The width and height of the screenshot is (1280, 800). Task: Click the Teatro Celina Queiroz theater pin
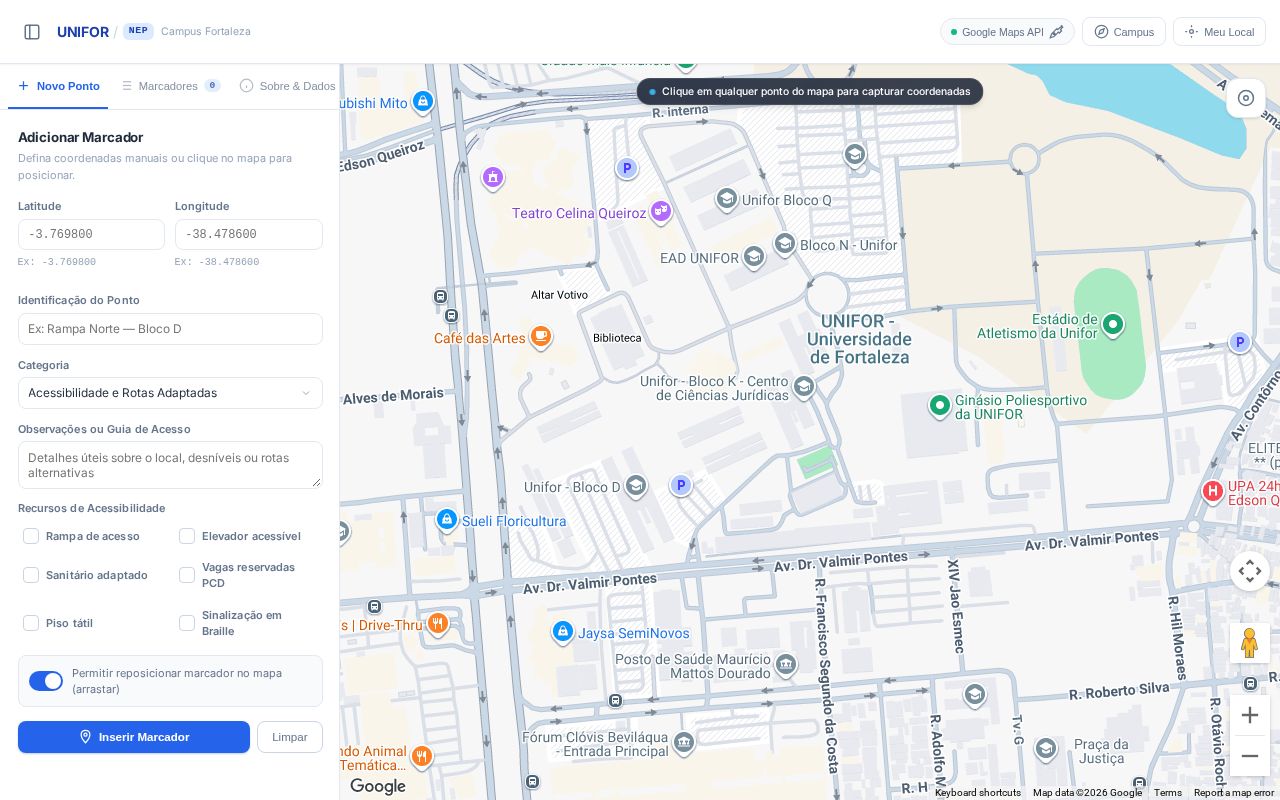coord(660,210)
